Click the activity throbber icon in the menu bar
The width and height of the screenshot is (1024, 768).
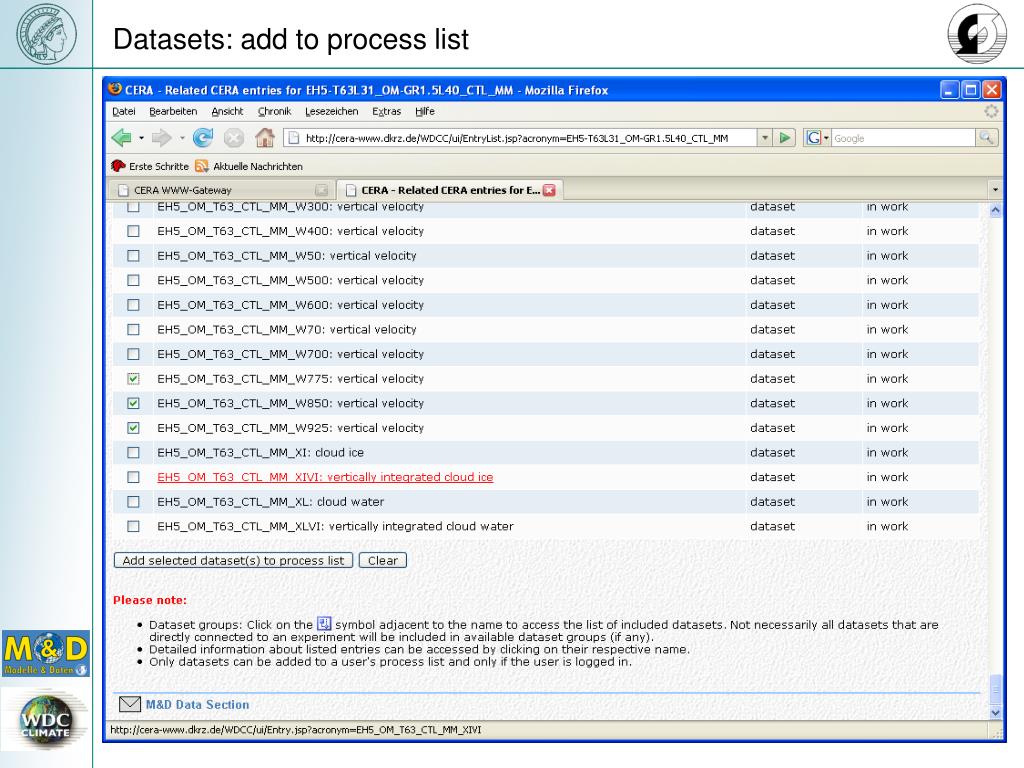tap(991, 111)
